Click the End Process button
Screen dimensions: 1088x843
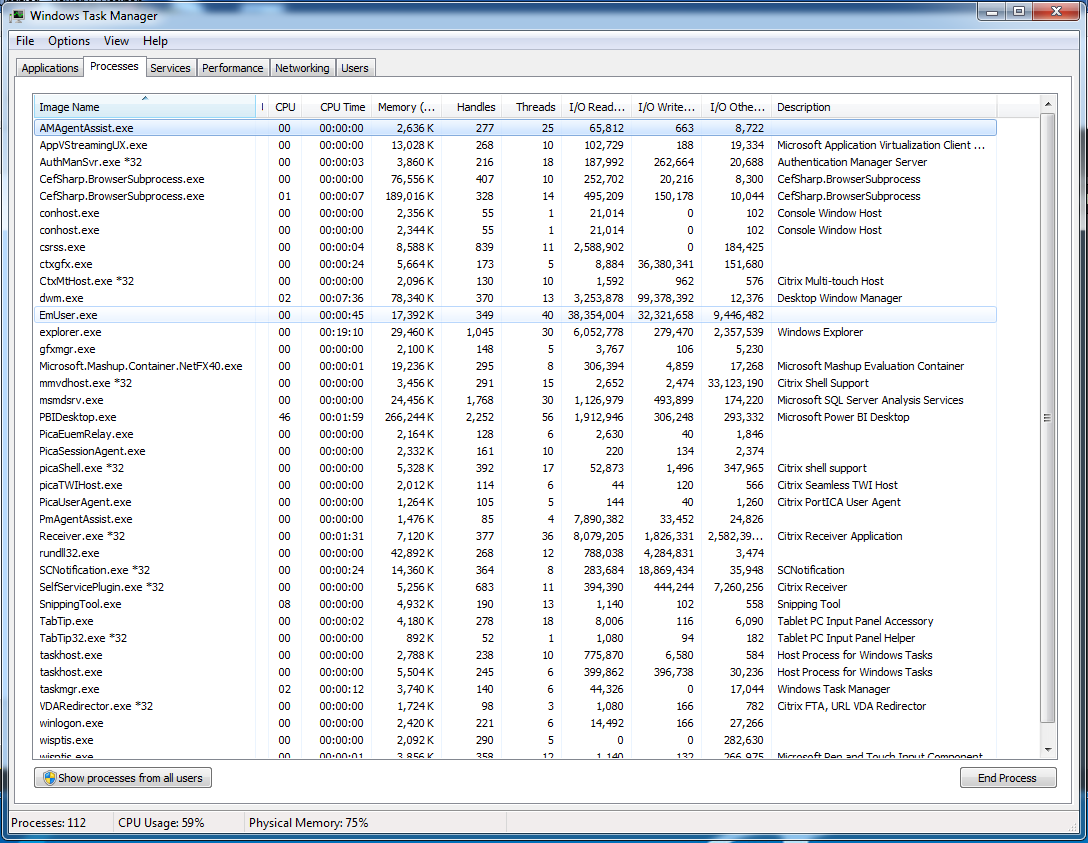1008,778
